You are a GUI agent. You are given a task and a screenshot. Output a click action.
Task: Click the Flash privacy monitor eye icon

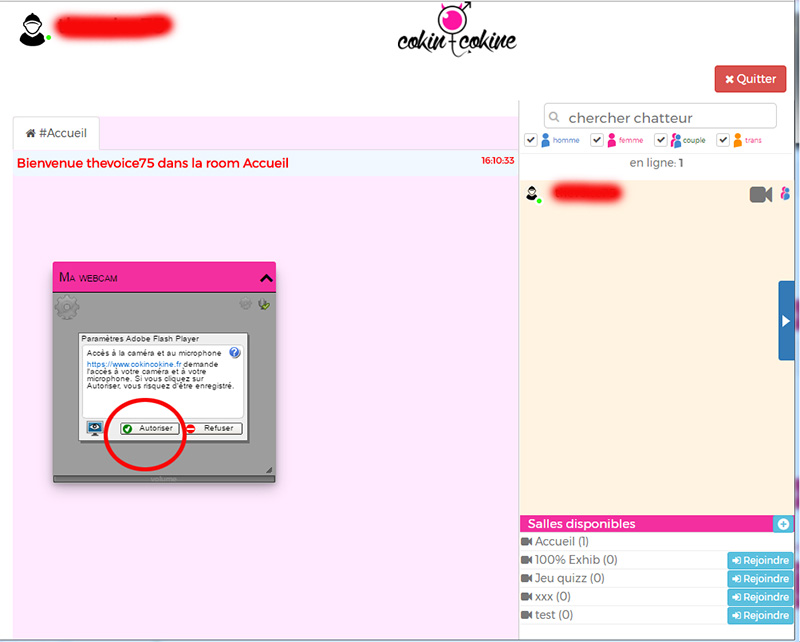[96, 428]
